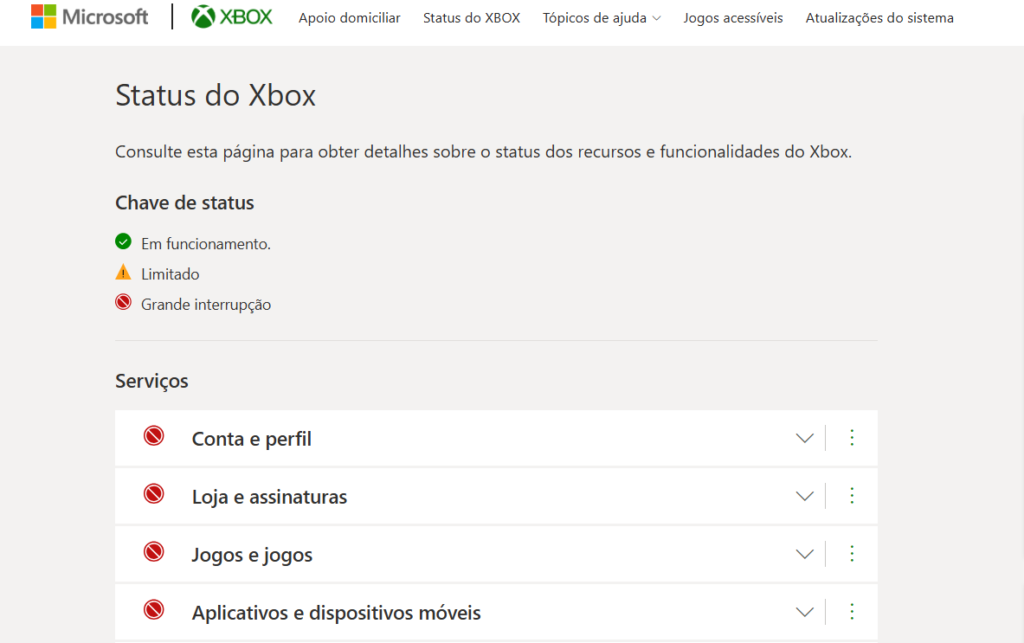
Task: Open the Tópicos de ajuda dropdown menu
Action: pyautogui.click(x=601, y=18)
